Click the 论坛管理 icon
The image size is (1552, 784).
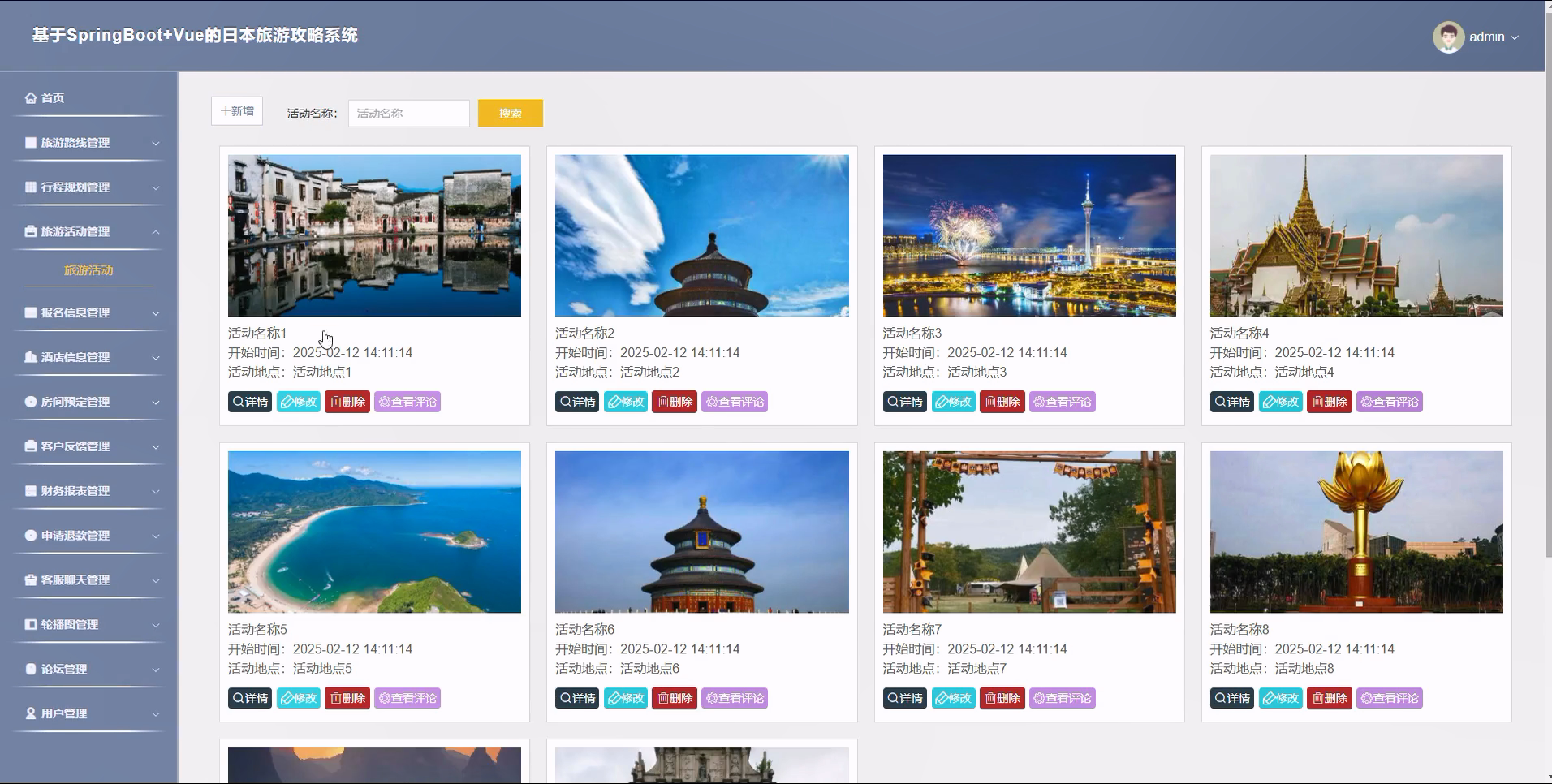point(31,670)
